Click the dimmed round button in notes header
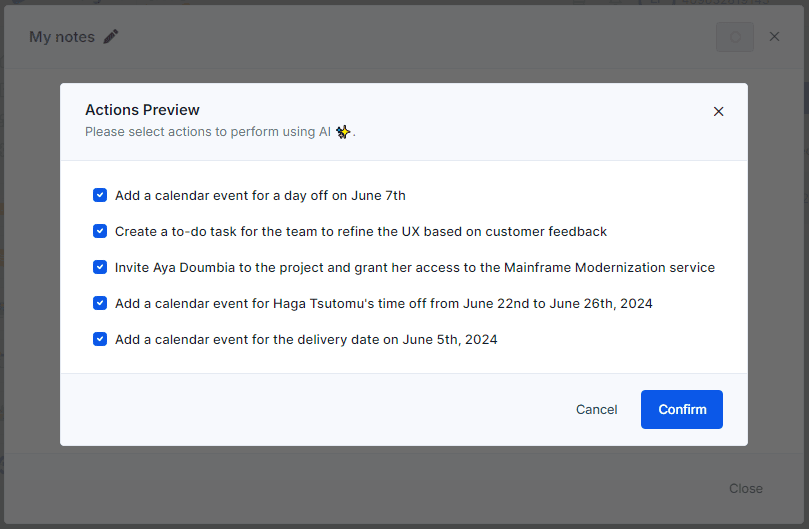 735,37
